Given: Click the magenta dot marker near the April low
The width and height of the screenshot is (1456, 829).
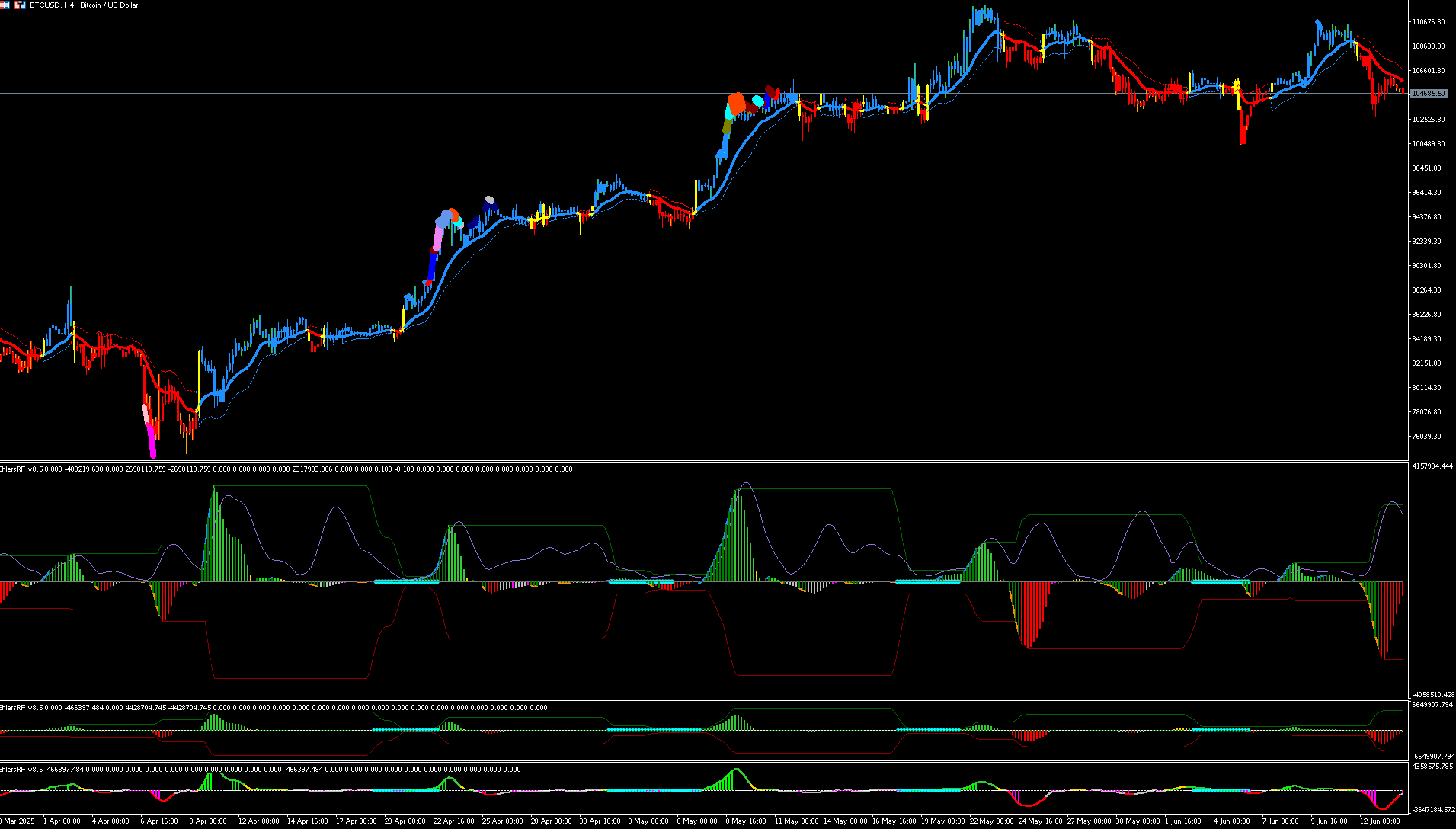Looking at the screenshot, I should point(152,454).
